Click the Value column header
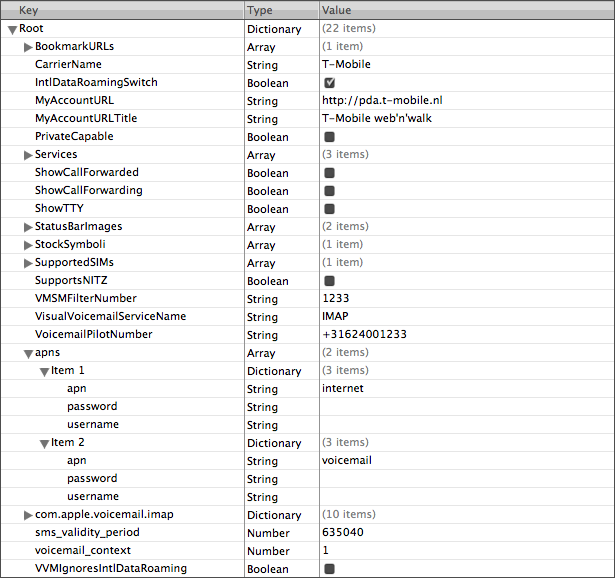Image resolution: width=615 pixels, height=578 pixels. (x=467, y=10)
